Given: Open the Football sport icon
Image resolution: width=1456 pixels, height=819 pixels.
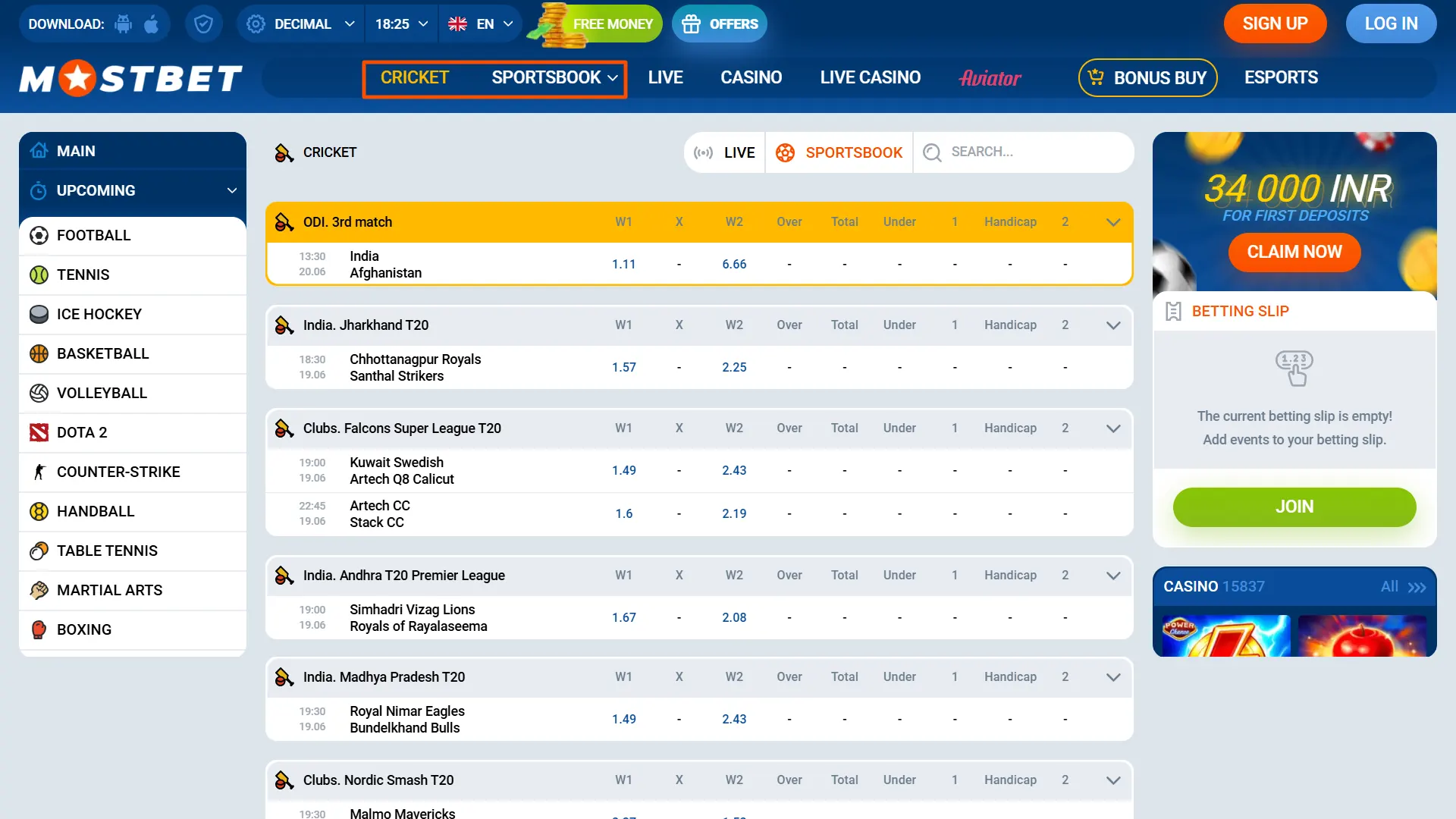Looking at the screenshot, I should [39, 236].
